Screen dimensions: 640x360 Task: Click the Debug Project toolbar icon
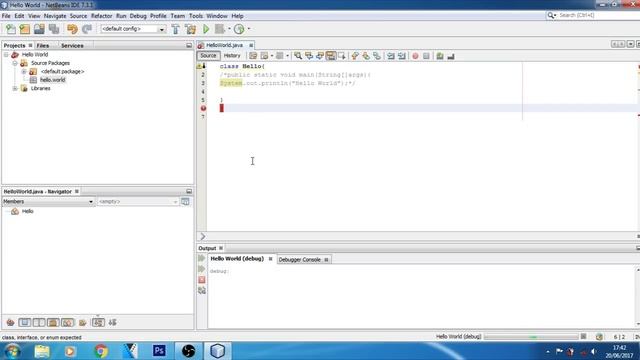click(x=220, y=29)
